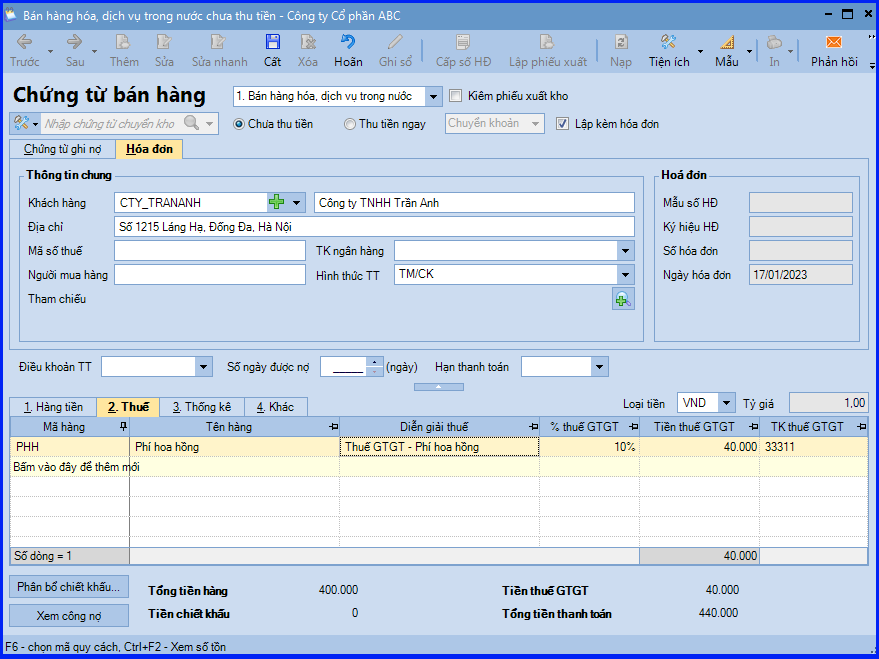This screenshot has width=879, height=659.
Task: Click the Công ty TNHH Trần Anh field
Action: [474, 202]
